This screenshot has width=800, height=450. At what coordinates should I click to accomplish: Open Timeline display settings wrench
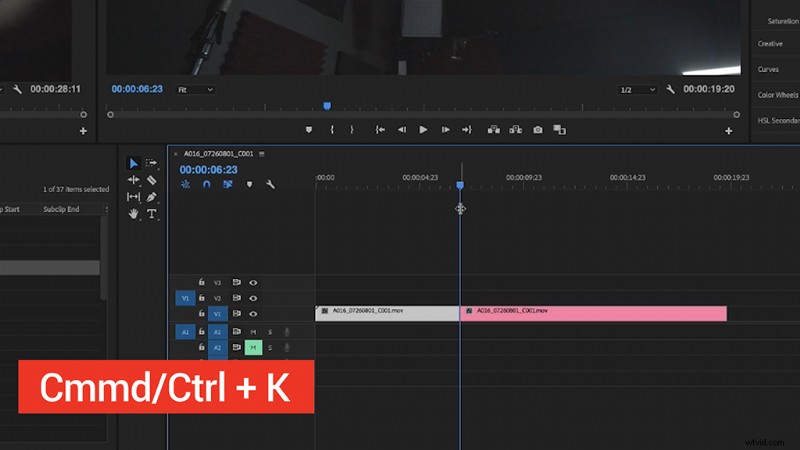point(270,184)
